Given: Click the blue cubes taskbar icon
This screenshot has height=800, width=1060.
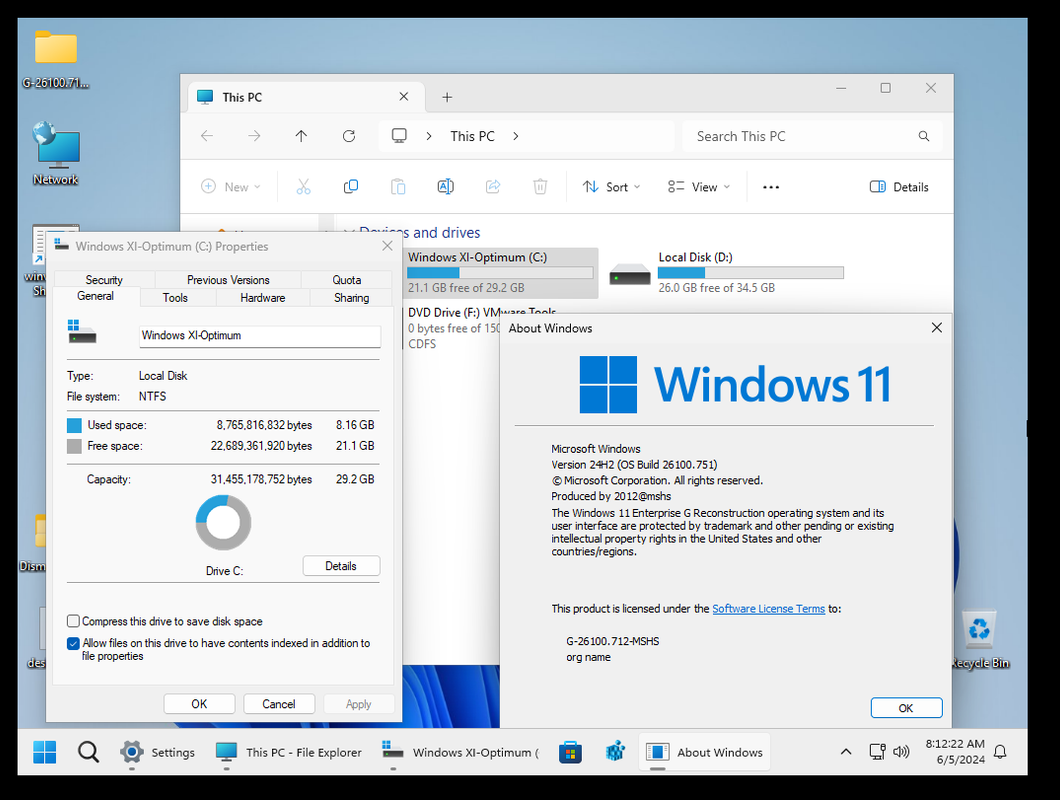Looking at the screenshot, I should [x=615, y=751].
